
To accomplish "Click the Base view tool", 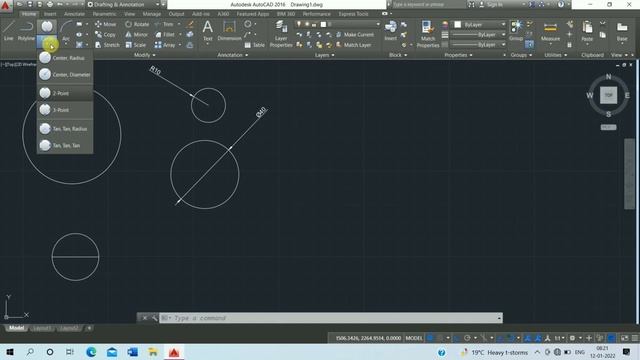I will tap(622, 31).
